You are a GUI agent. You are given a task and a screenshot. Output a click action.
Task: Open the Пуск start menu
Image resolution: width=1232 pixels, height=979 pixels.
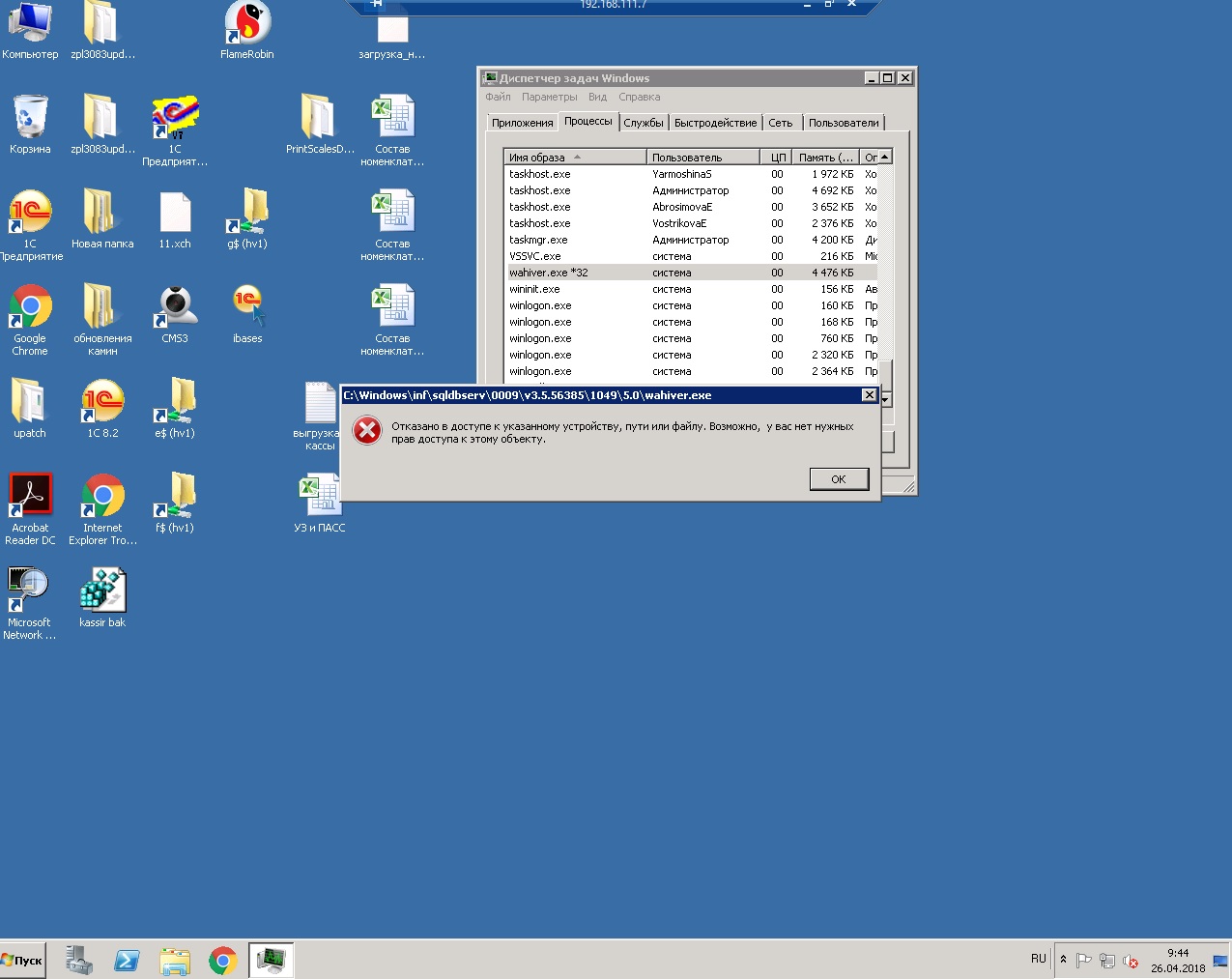[22, 961]
